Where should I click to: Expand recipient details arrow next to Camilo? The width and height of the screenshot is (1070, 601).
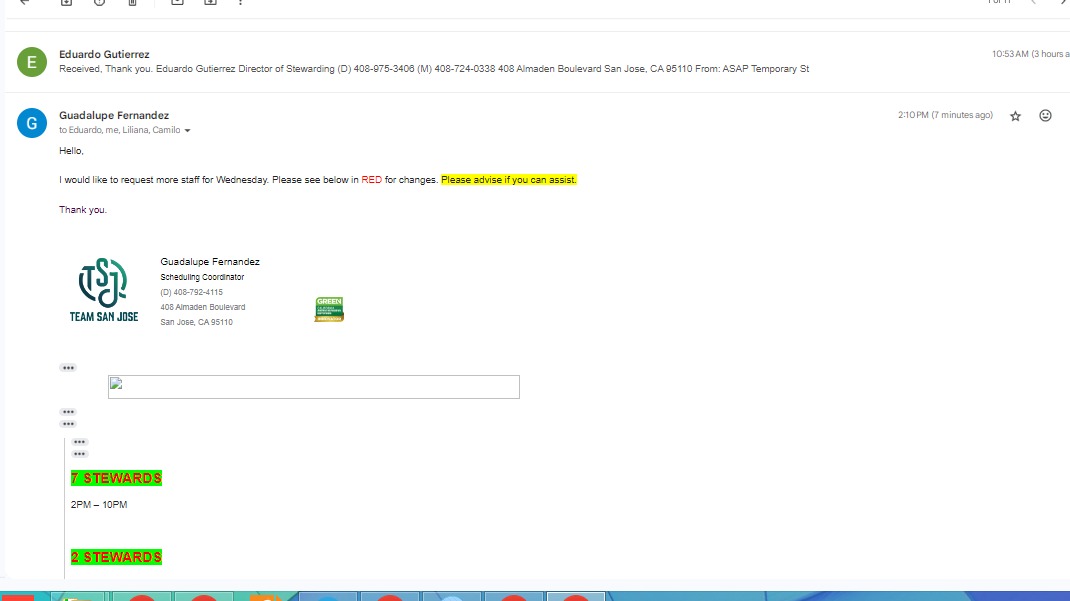pos(187,131)
